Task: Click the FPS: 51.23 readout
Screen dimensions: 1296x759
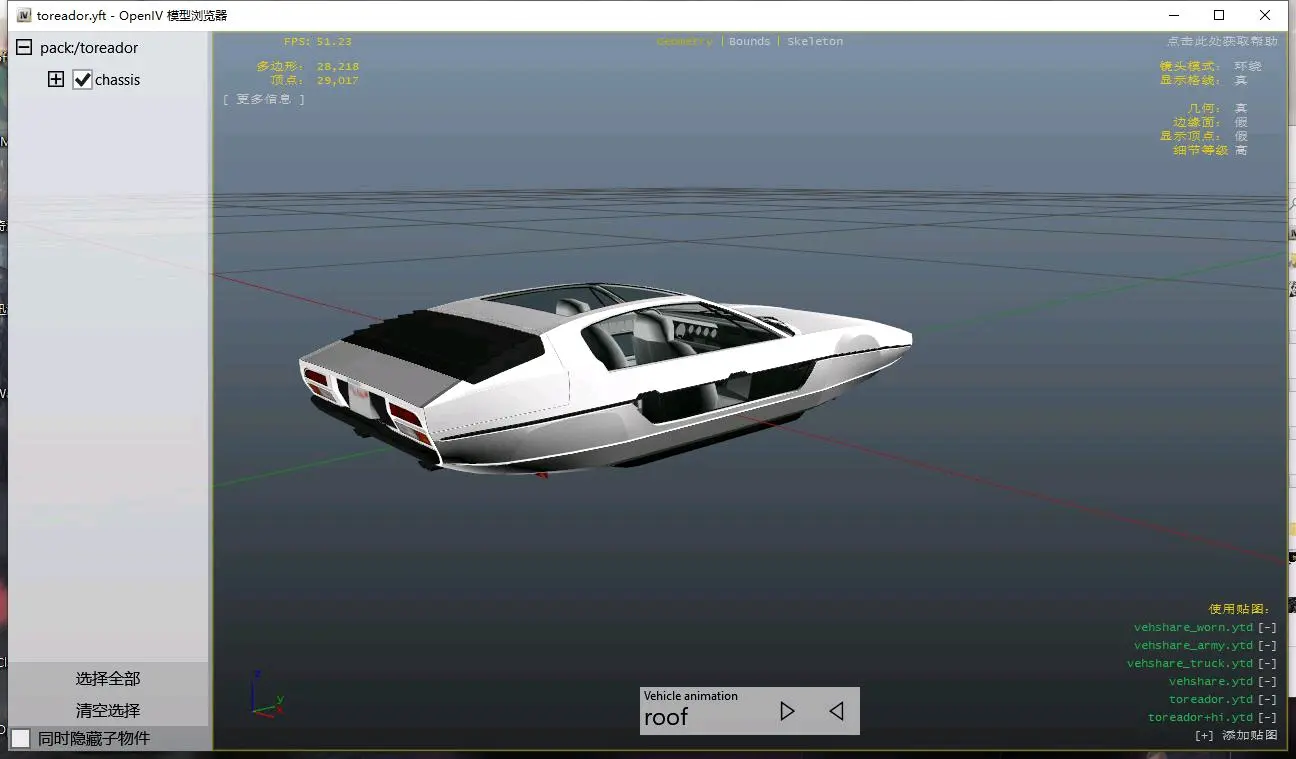Action: tap(318, 42)
